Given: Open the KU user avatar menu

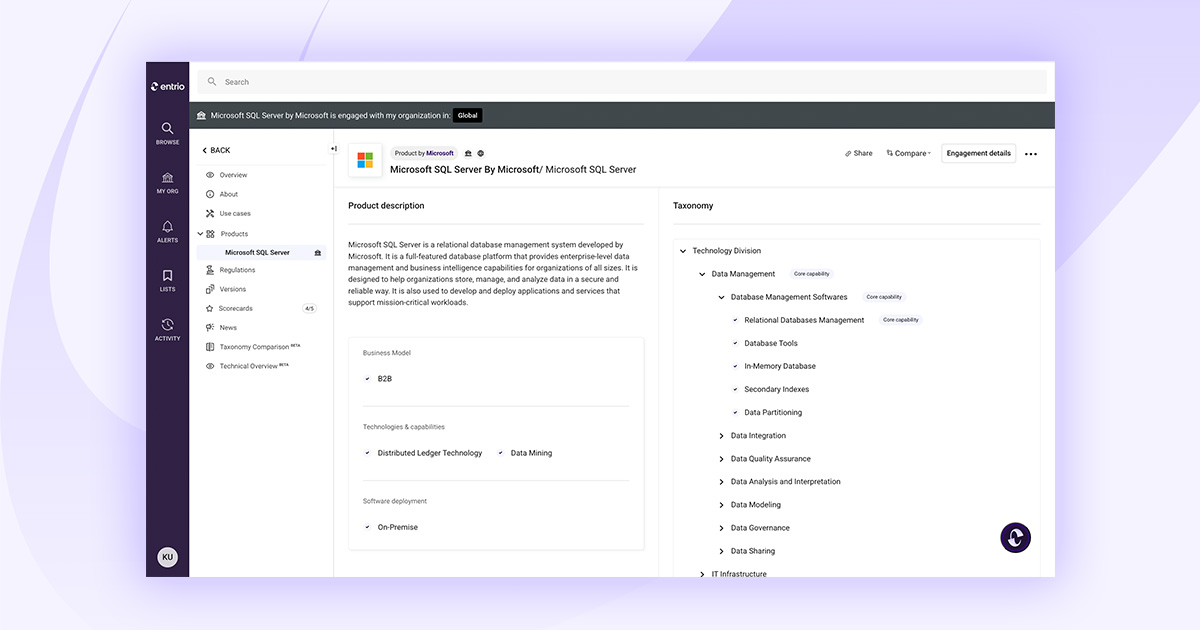Looking at the screenshot, I should pos(167,557).
